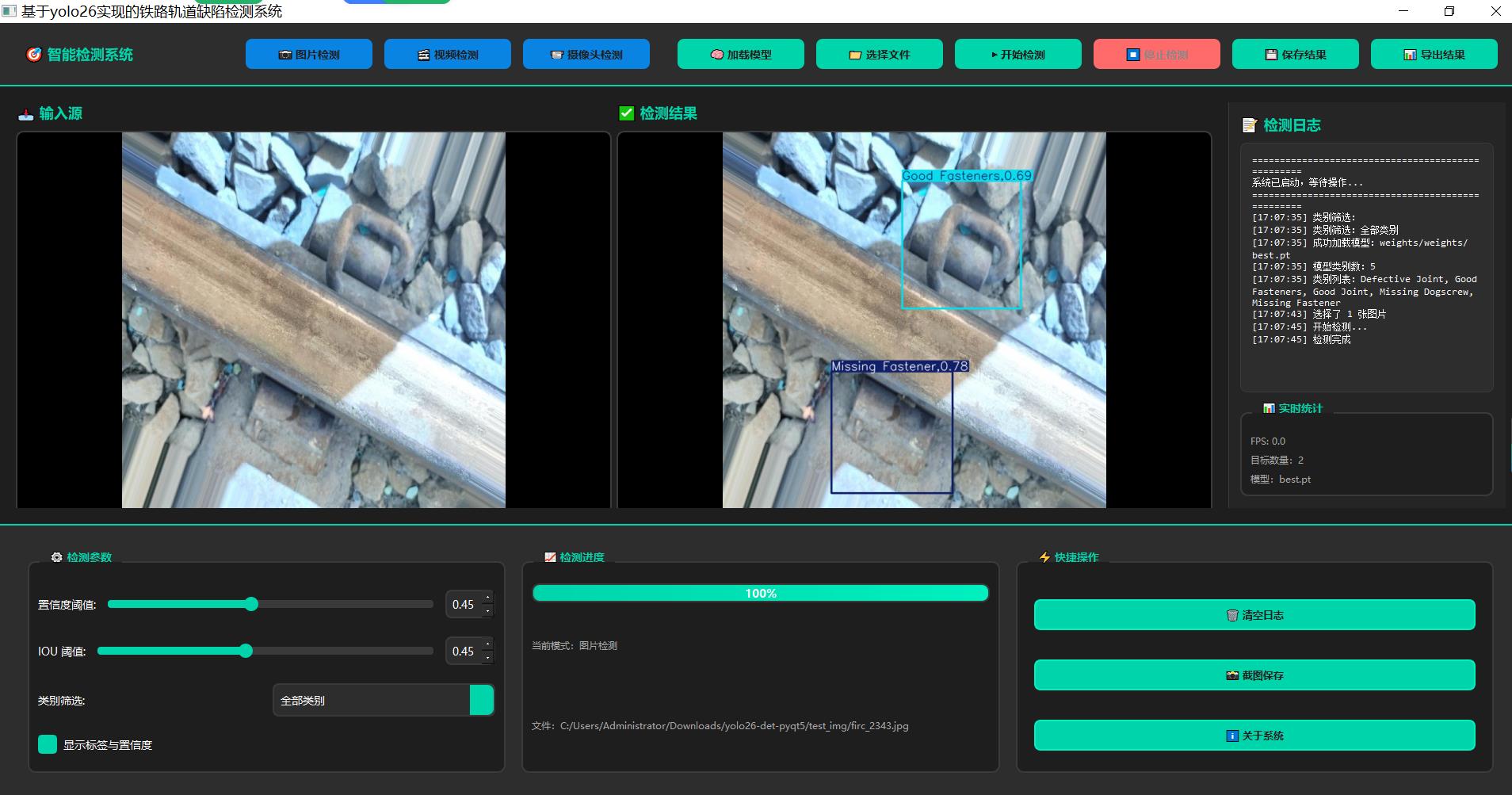Screen dimensions: 1512x795
Task: Load model with 加载模型 button
Action: coord(741,54)
